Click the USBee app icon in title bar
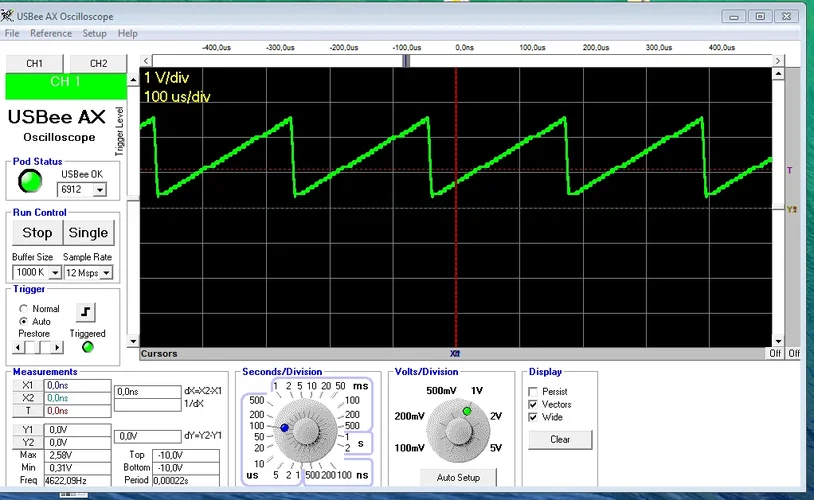The image size is (814, 500). tap(9, 16)
